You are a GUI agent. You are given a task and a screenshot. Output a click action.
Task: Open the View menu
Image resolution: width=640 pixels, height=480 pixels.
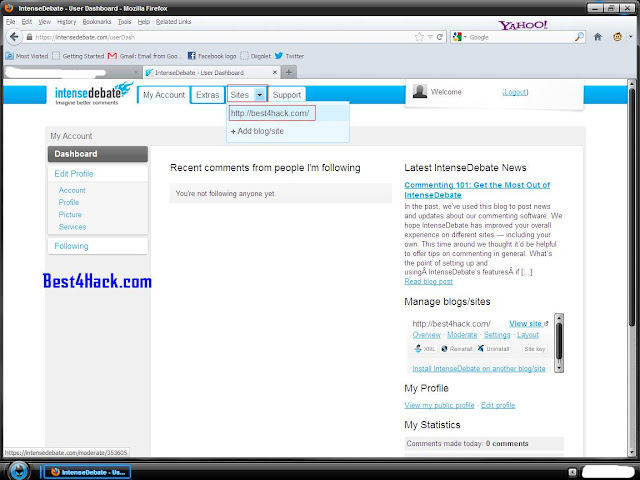[x=44, y=22]
